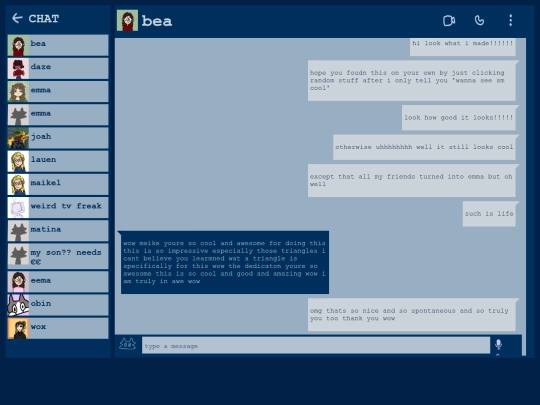Click lauen's avatar thumbnail
This screenshot has width=540, height=405.
click(18, 161)
